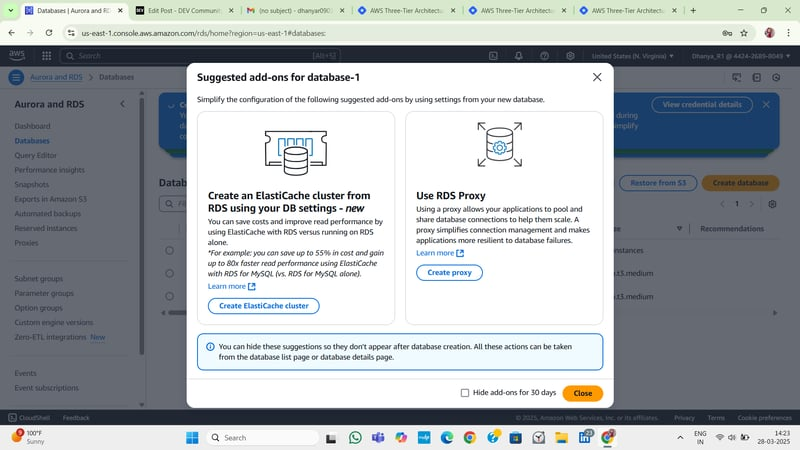Switch to Gmail (no subject) tab
The height and width of the screenshot is (450, 800).
point(295,10)
